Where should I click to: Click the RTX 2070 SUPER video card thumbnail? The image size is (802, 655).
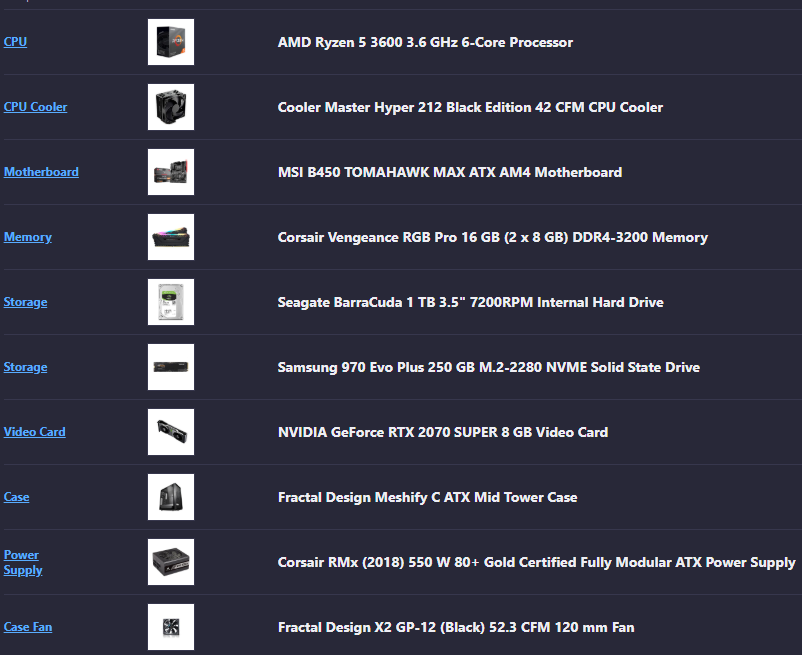pyautogui.click(x=171, y=432)
